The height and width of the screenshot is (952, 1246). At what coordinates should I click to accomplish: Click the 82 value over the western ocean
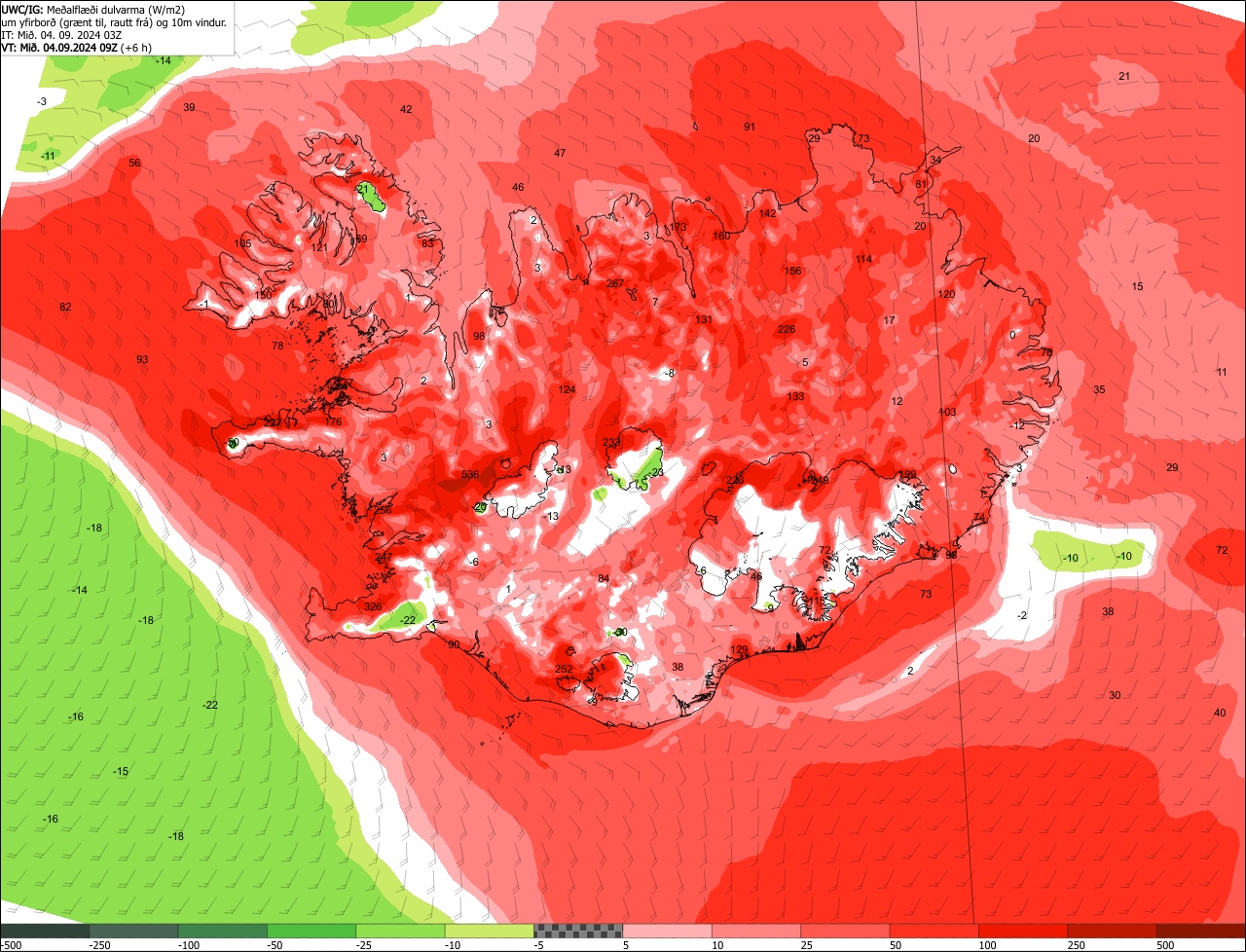tap(65, 307)
